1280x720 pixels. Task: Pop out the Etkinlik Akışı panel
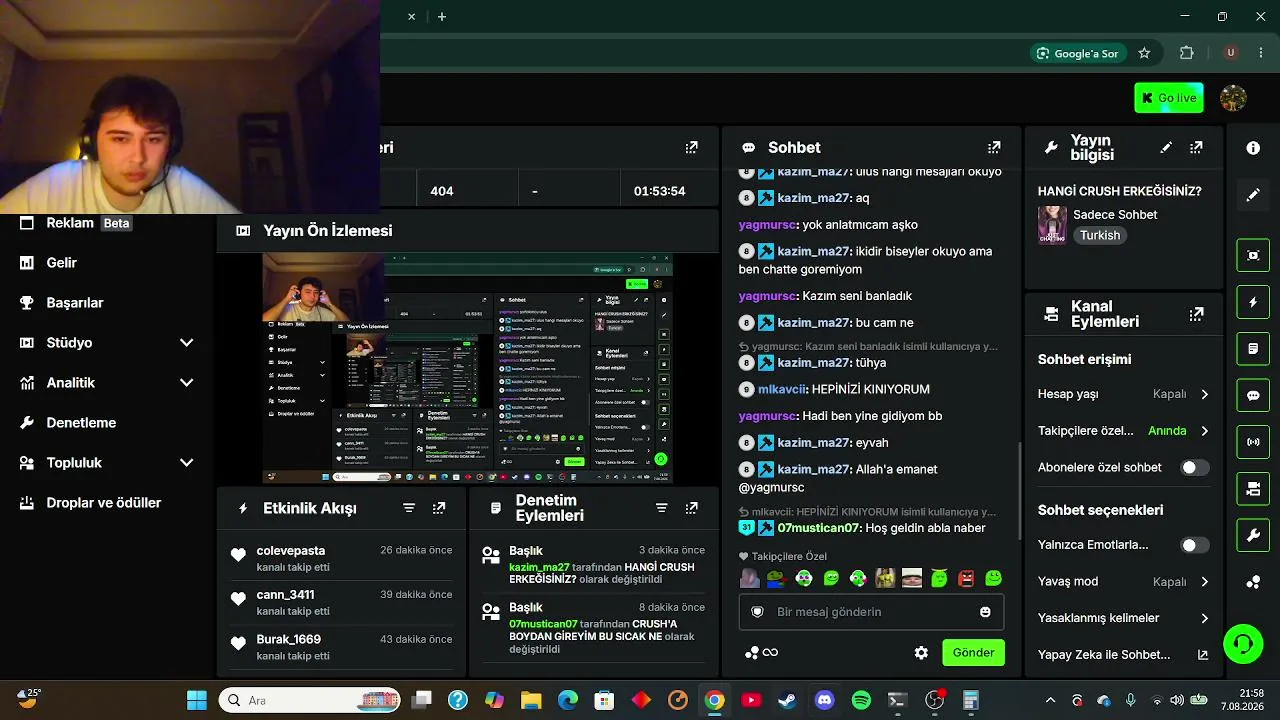click(x=439, y=508)
